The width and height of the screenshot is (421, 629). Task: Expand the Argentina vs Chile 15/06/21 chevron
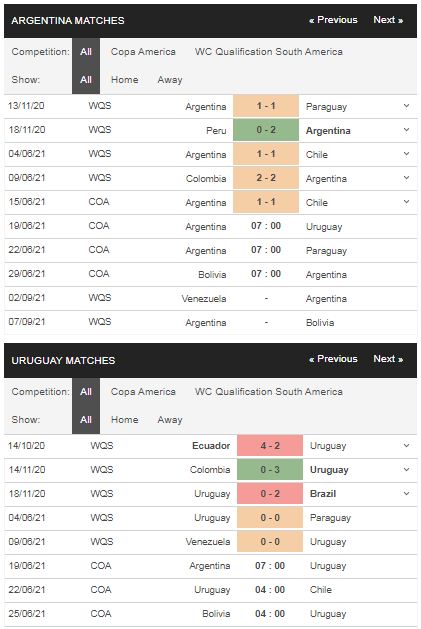(406, 202)
